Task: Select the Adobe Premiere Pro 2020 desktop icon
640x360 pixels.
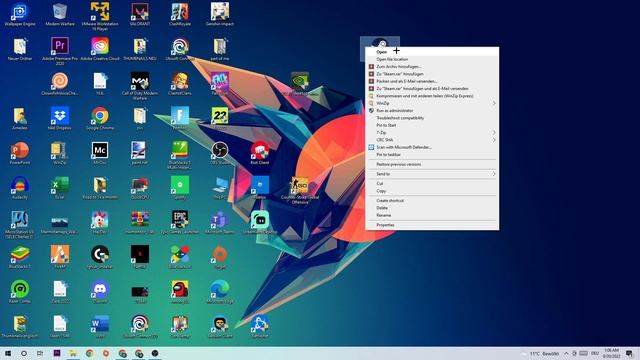Action: (x=60, y=51)
